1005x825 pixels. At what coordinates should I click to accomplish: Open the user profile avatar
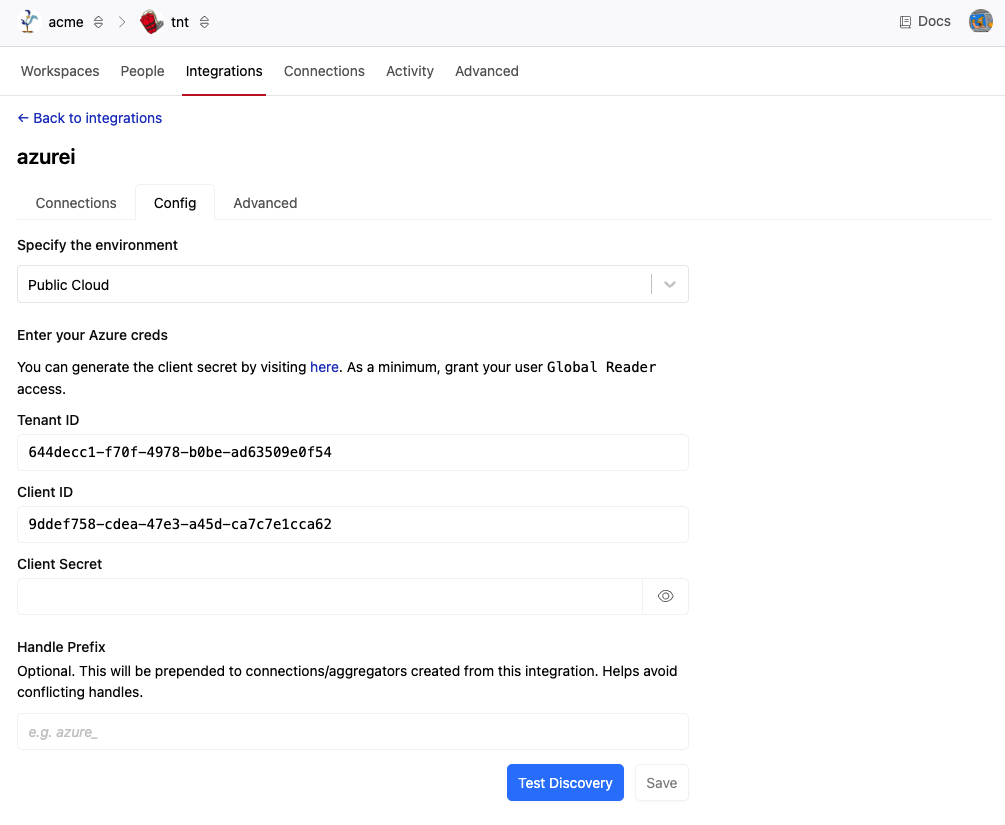click(980, 21)
